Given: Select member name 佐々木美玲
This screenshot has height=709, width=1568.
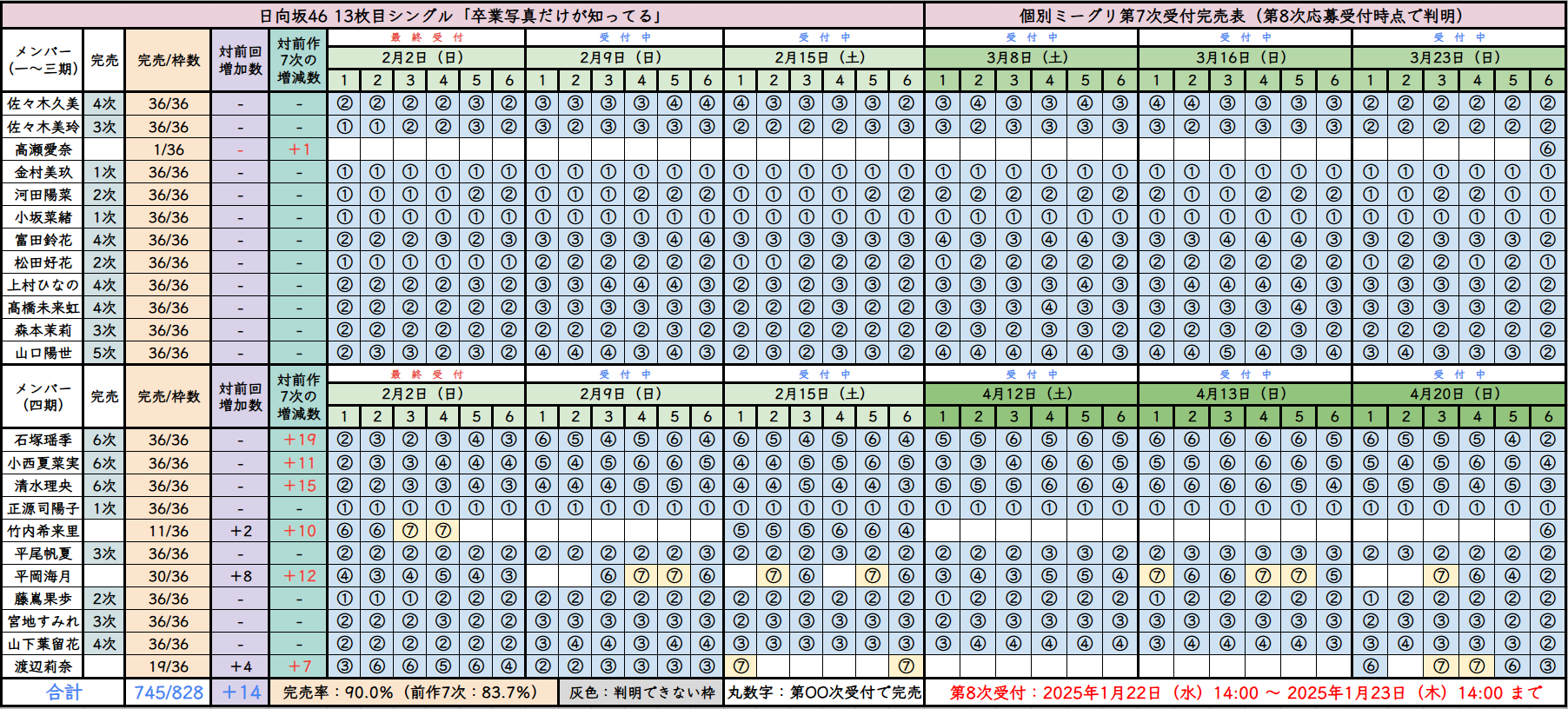Looking at the screenshot, I should (43, 127).
